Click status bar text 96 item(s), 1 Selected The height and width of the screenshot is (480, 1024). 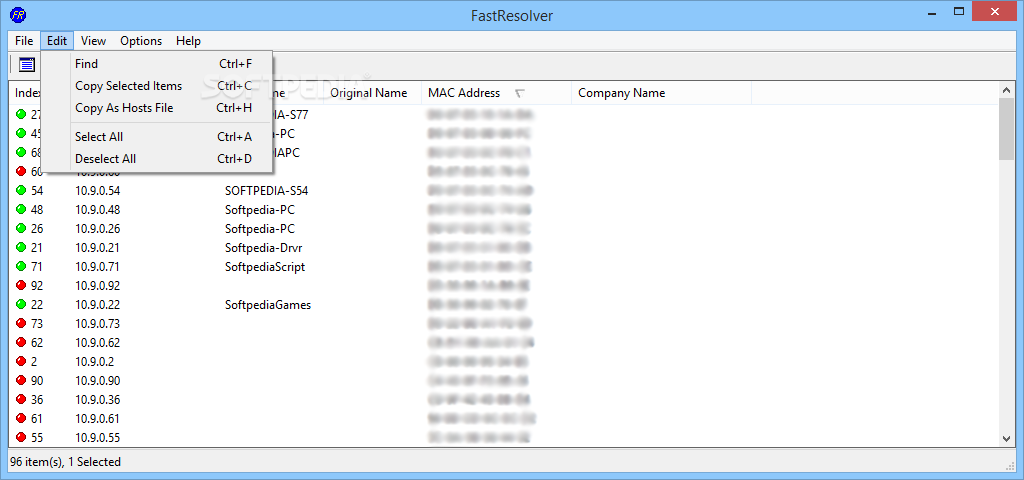click(x=65, y=462)
